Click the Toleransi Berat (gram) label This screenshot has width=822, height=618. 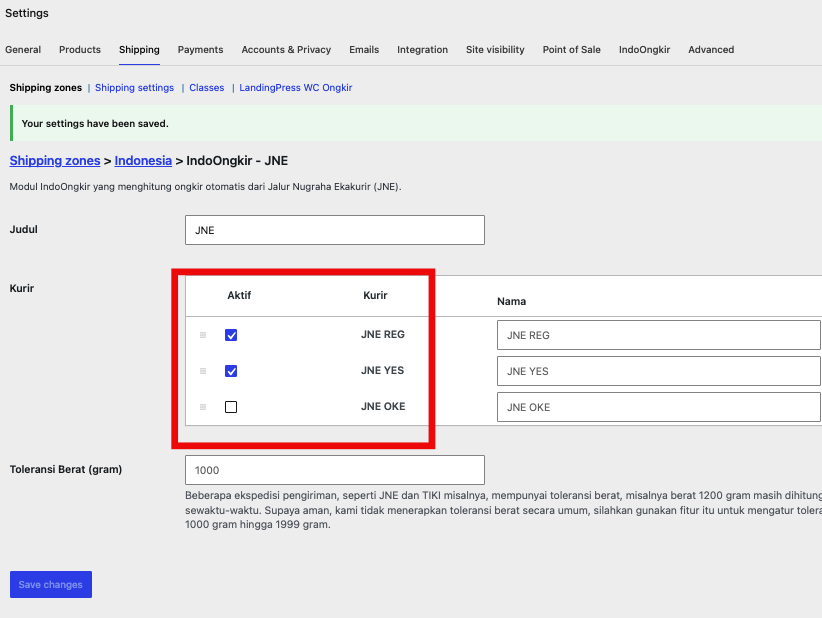(66, 470)
